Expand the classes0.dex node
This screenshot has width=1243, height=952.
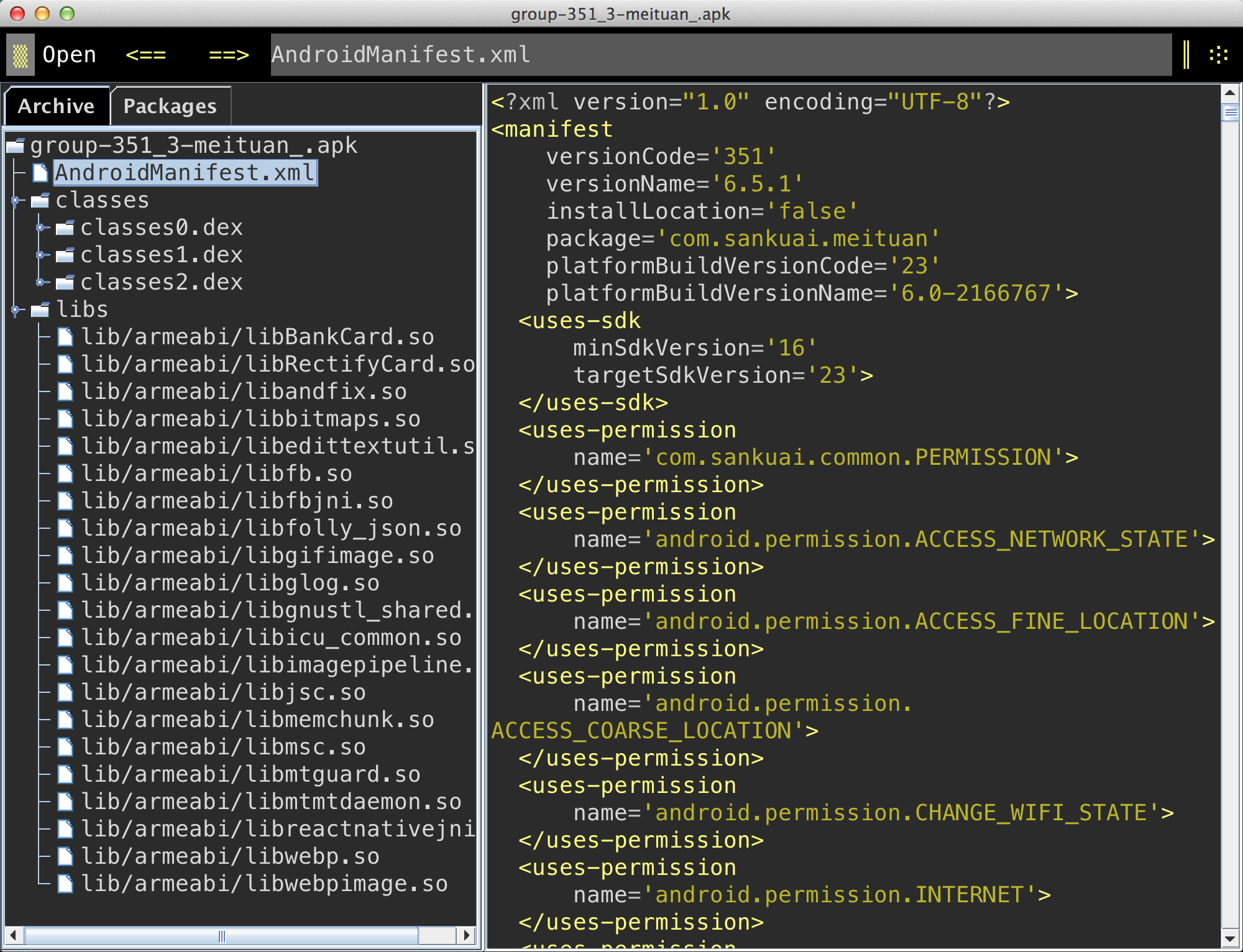pyautogui.click(x=40, y=227)
